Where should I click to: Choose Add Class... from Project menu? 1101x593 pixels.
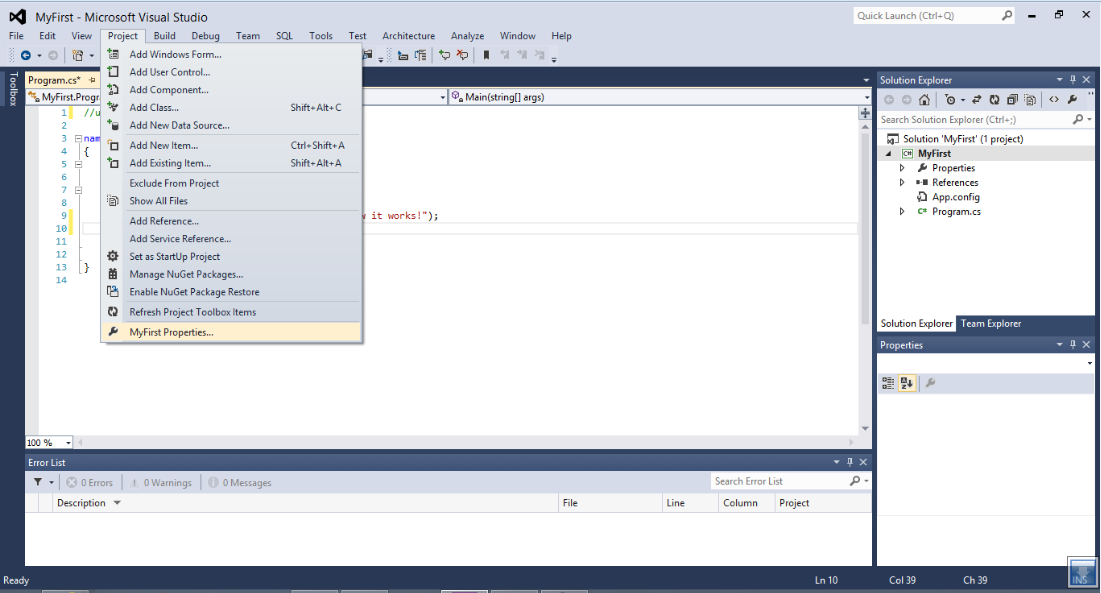click(x=232, y=107)
